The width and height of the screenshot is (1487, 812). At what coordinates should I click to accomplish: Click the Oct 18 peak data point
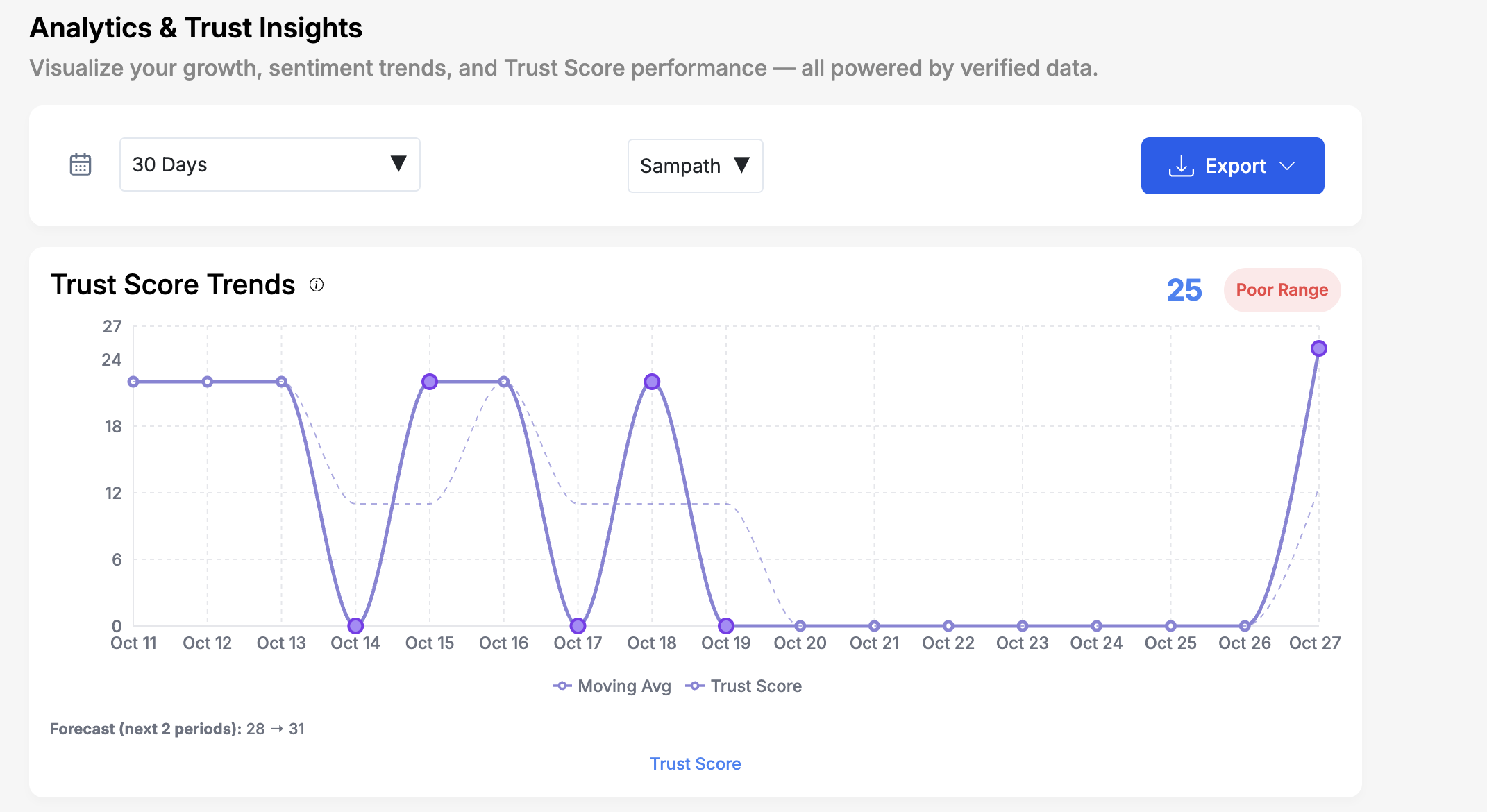coord(651,381)
